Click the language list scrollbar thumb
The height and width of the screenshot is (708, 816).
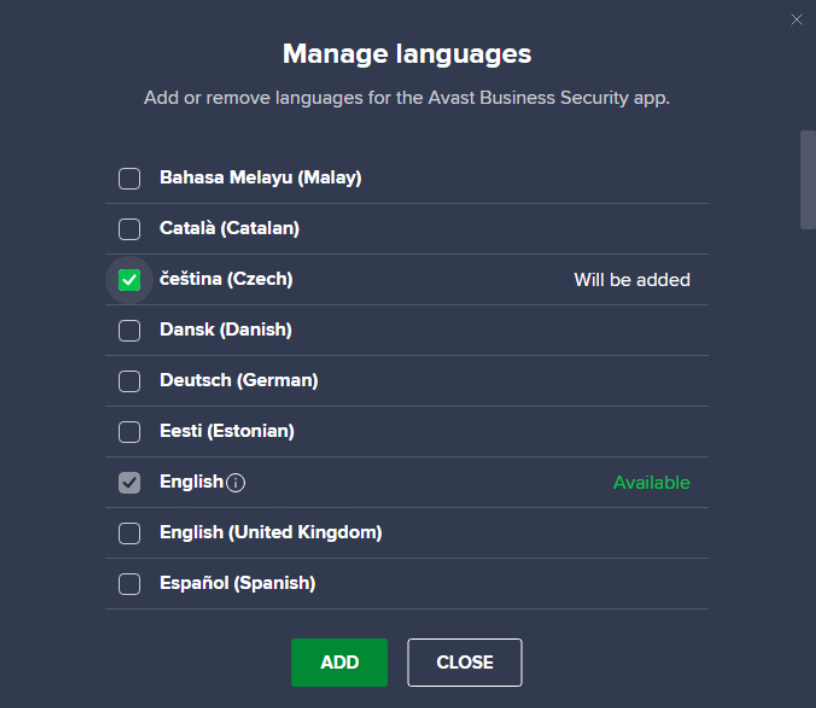point(808,180)
